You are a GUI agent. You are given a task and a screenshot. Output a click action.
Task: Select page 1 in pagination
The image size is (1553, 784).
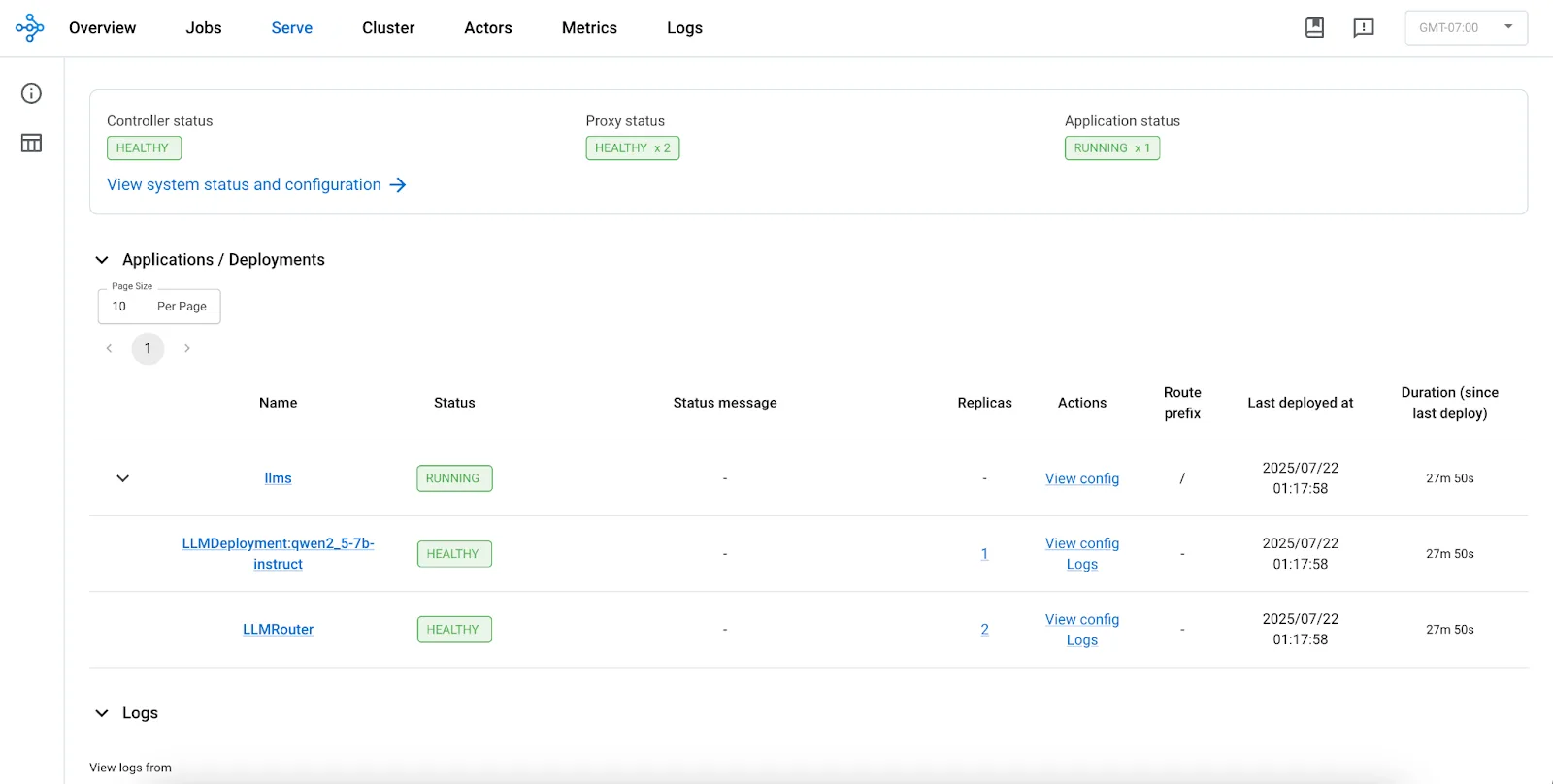148,348
